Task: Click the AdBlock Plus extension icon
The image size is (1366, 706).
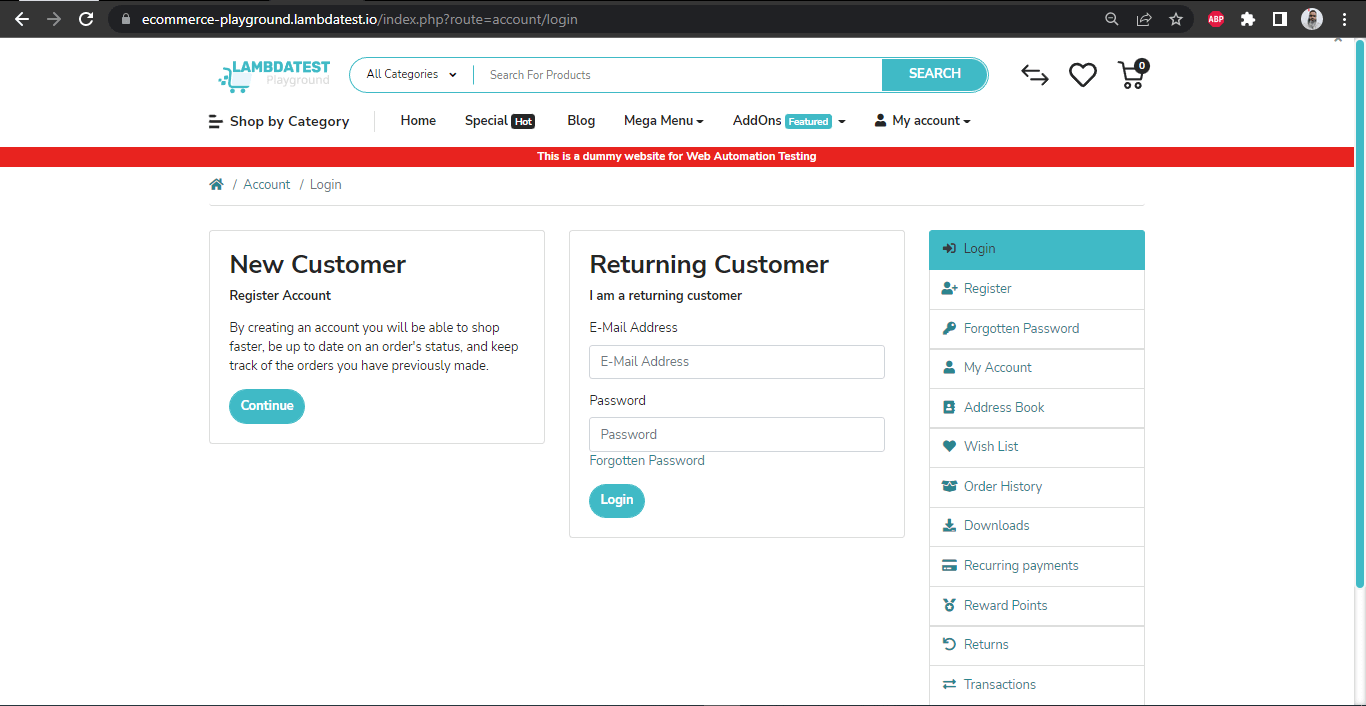Action: click(1215, 19)
